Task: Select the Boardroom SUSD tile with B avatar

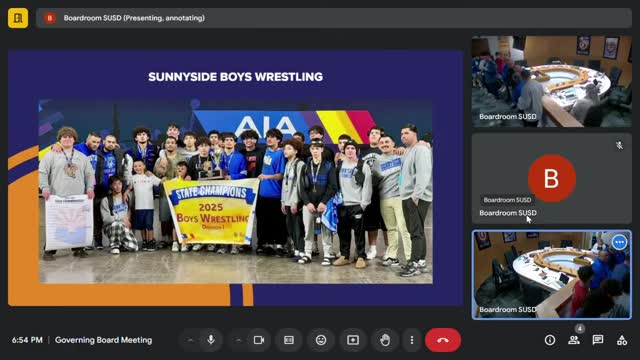Action: pos(552,178)
